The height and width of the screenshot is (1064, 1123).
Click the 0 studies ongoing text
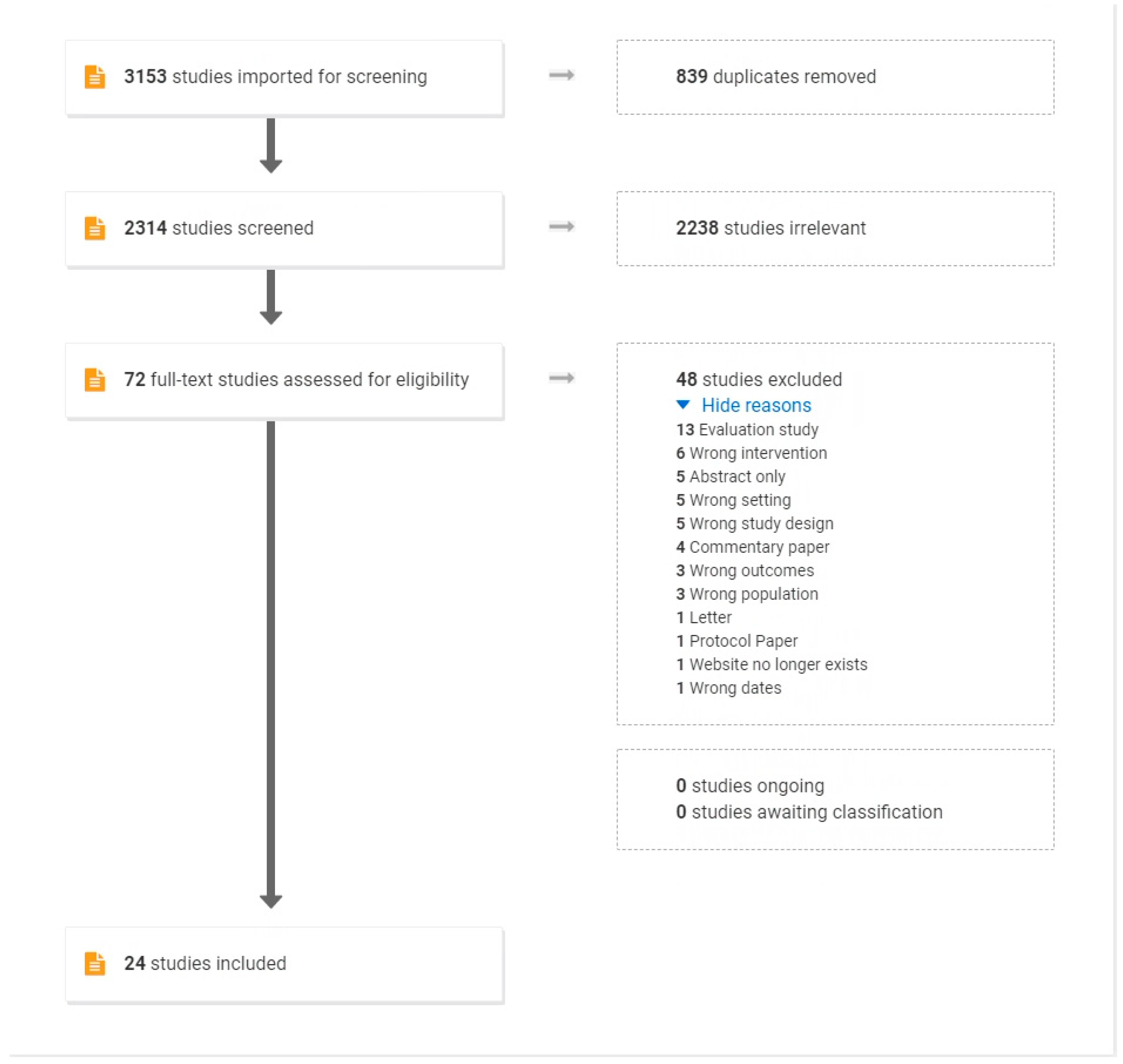750,786
